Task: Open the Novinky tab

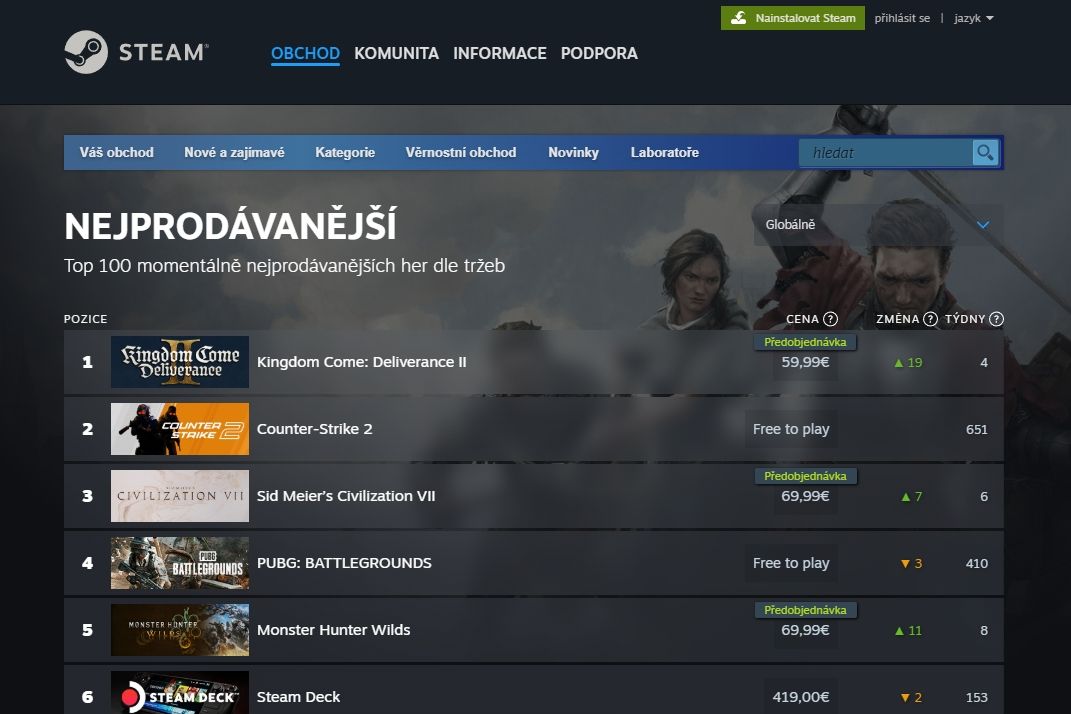Action: tap(574, 152)
